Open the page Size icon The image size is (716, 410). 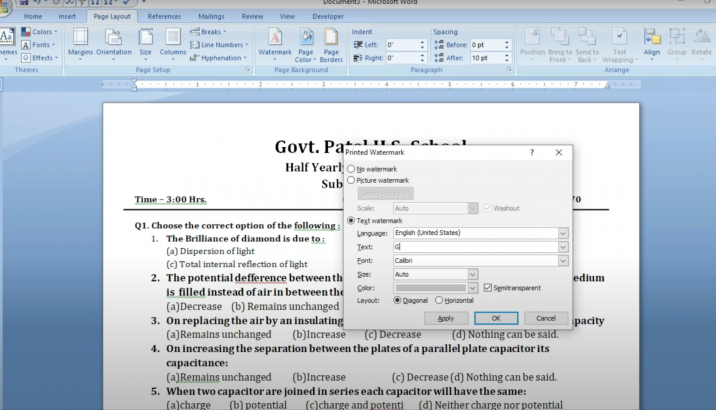145,41
